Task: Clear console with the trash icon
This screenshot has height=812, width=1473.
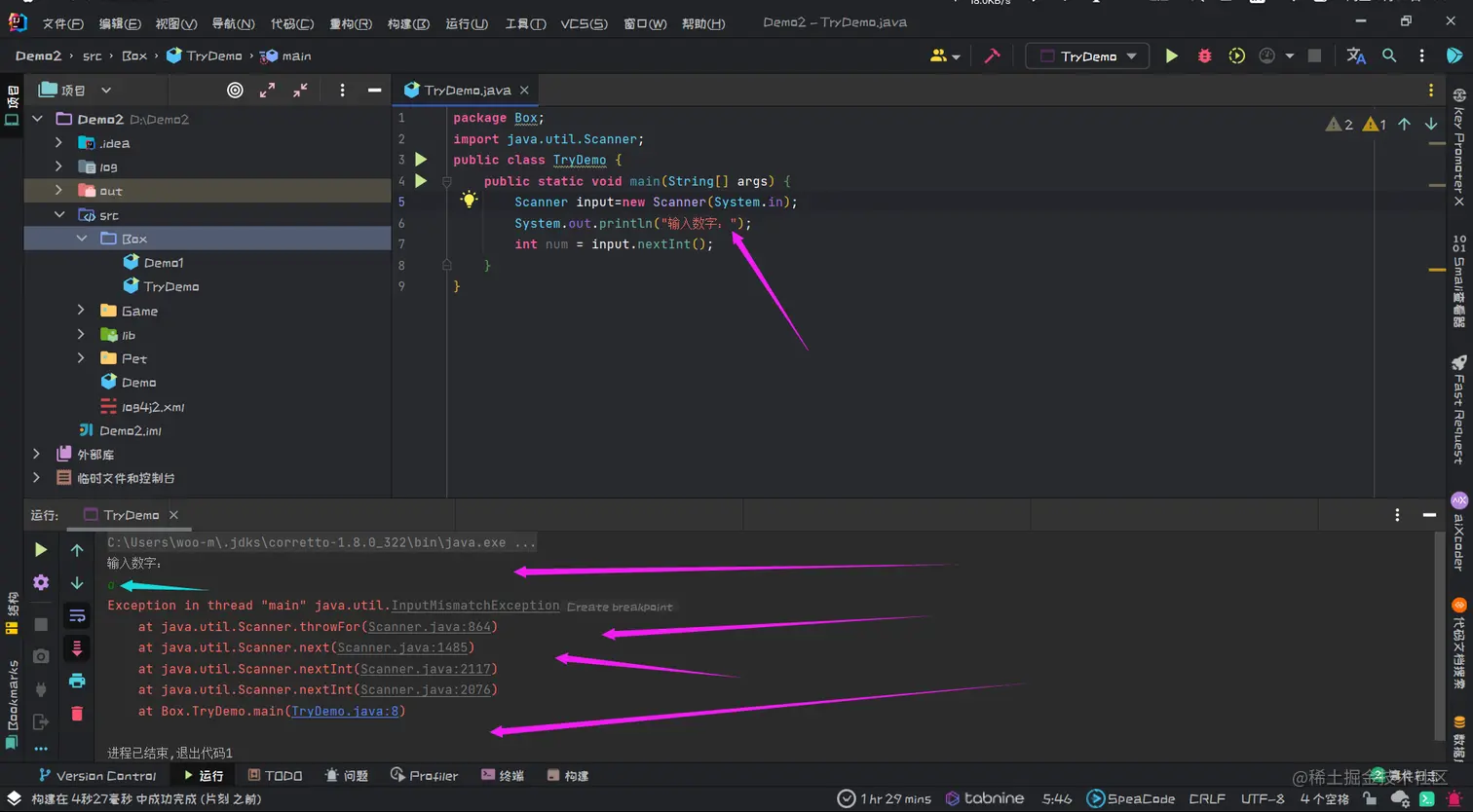Action: [x=77, y=714]
